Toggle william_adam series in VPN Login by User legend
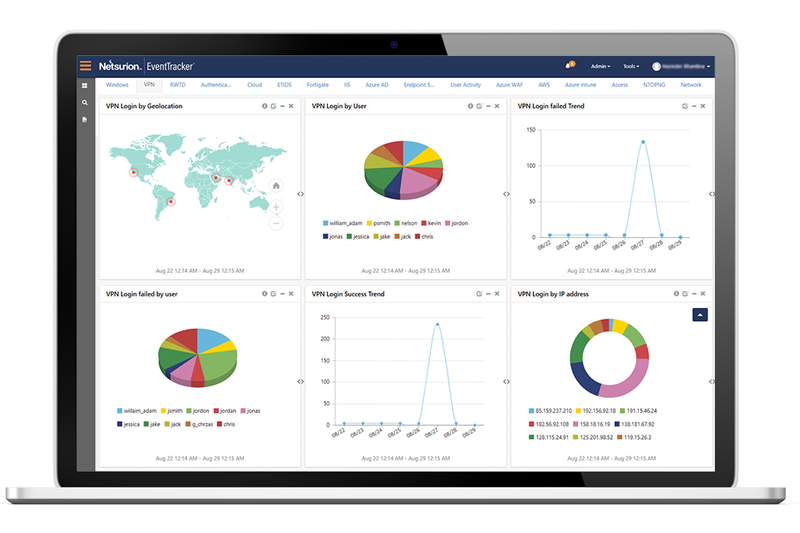Screen dimensions: 800x533 click(342, 223)
